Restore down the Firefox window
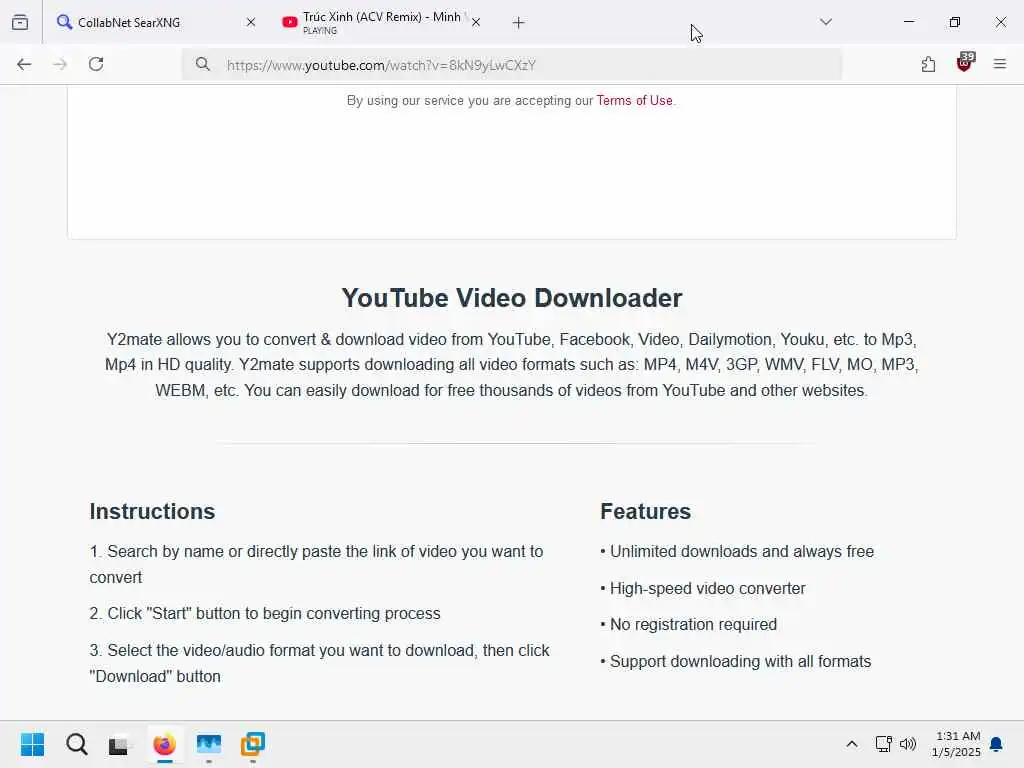Viewport: 1024px width, 768px height. (x=955, y=22)
